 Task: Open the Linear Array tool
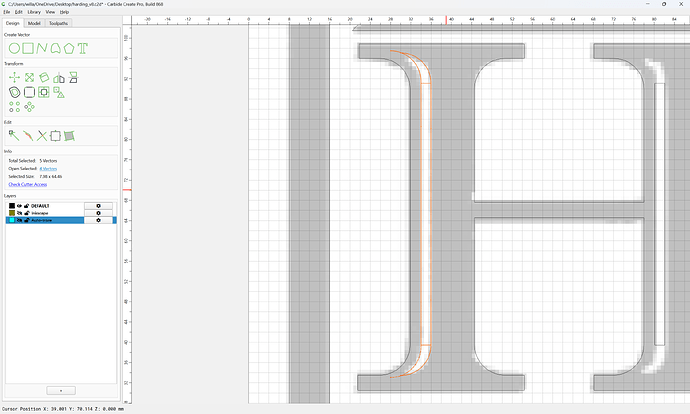[15, 107]
